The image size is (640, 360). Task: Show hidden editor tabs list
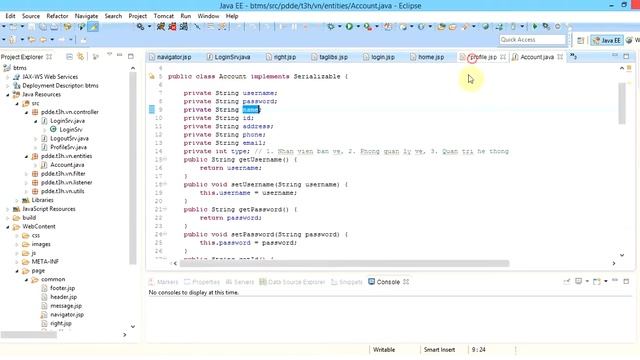(x=573, y=56)
